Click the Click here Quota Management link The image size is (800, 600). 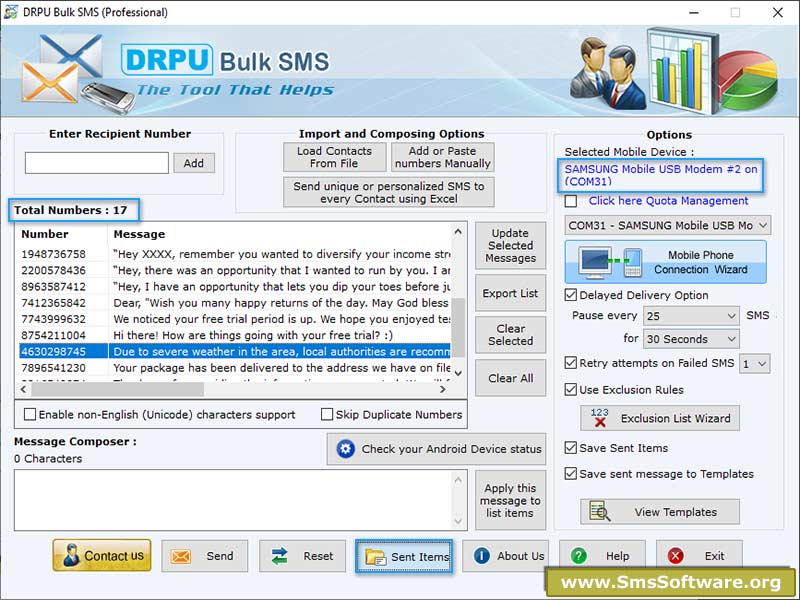668,201
